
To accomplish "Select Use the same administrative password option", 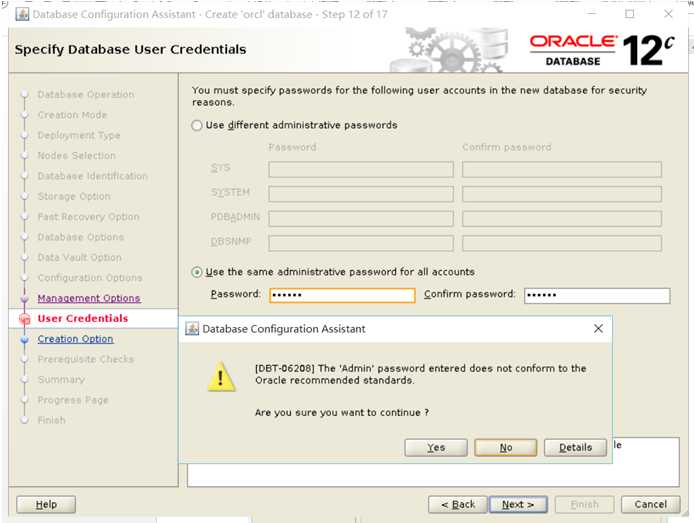I will [x=197, y=272].
